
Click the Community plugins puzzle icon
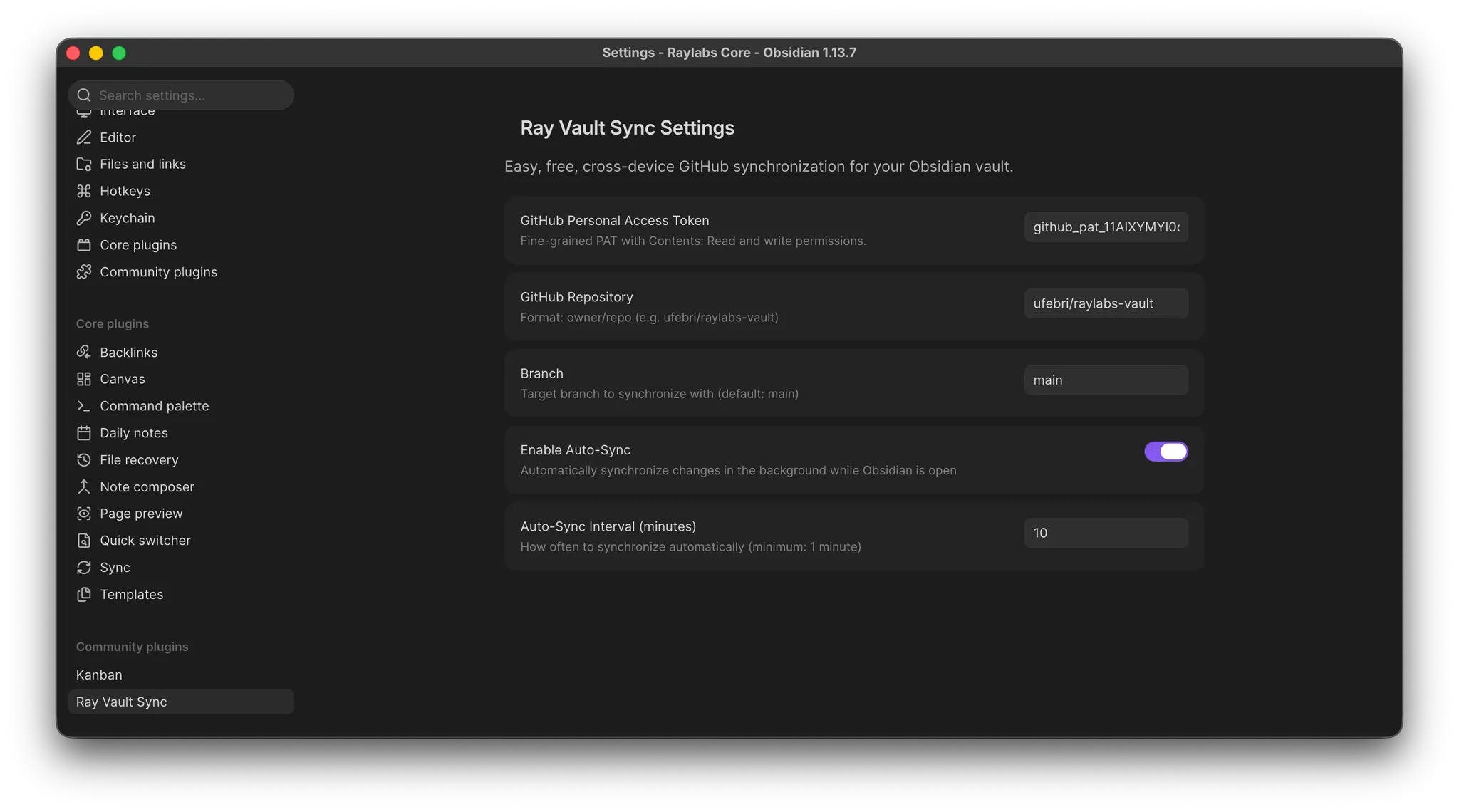[84, 272]
